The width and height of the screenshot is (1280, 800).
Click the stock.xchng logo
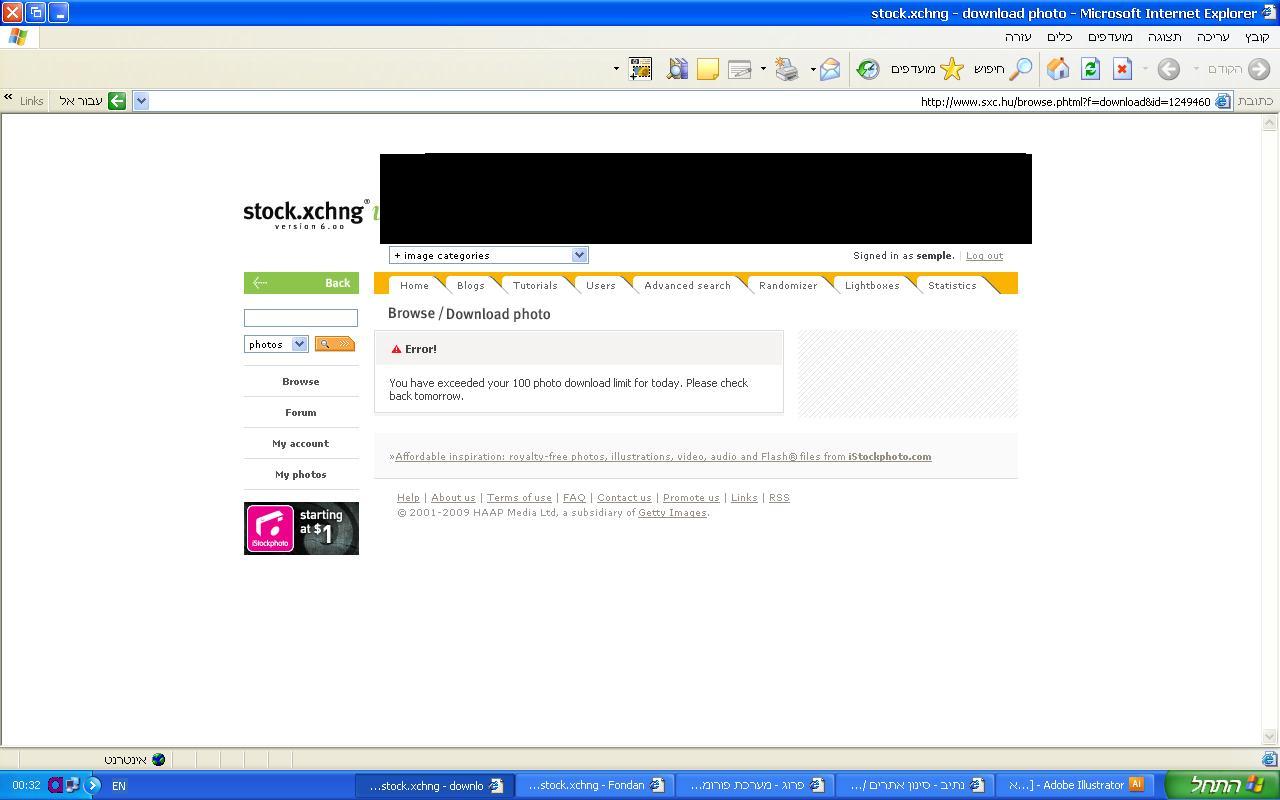click(x=306, y=214)
